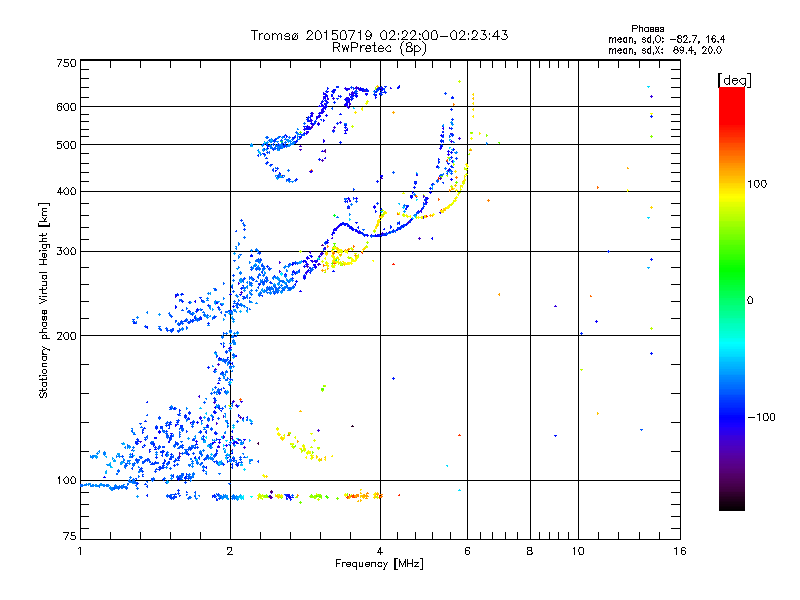
Task: Click the yellow echo cluster near 120 km
Action: click(x=304, y=445)
